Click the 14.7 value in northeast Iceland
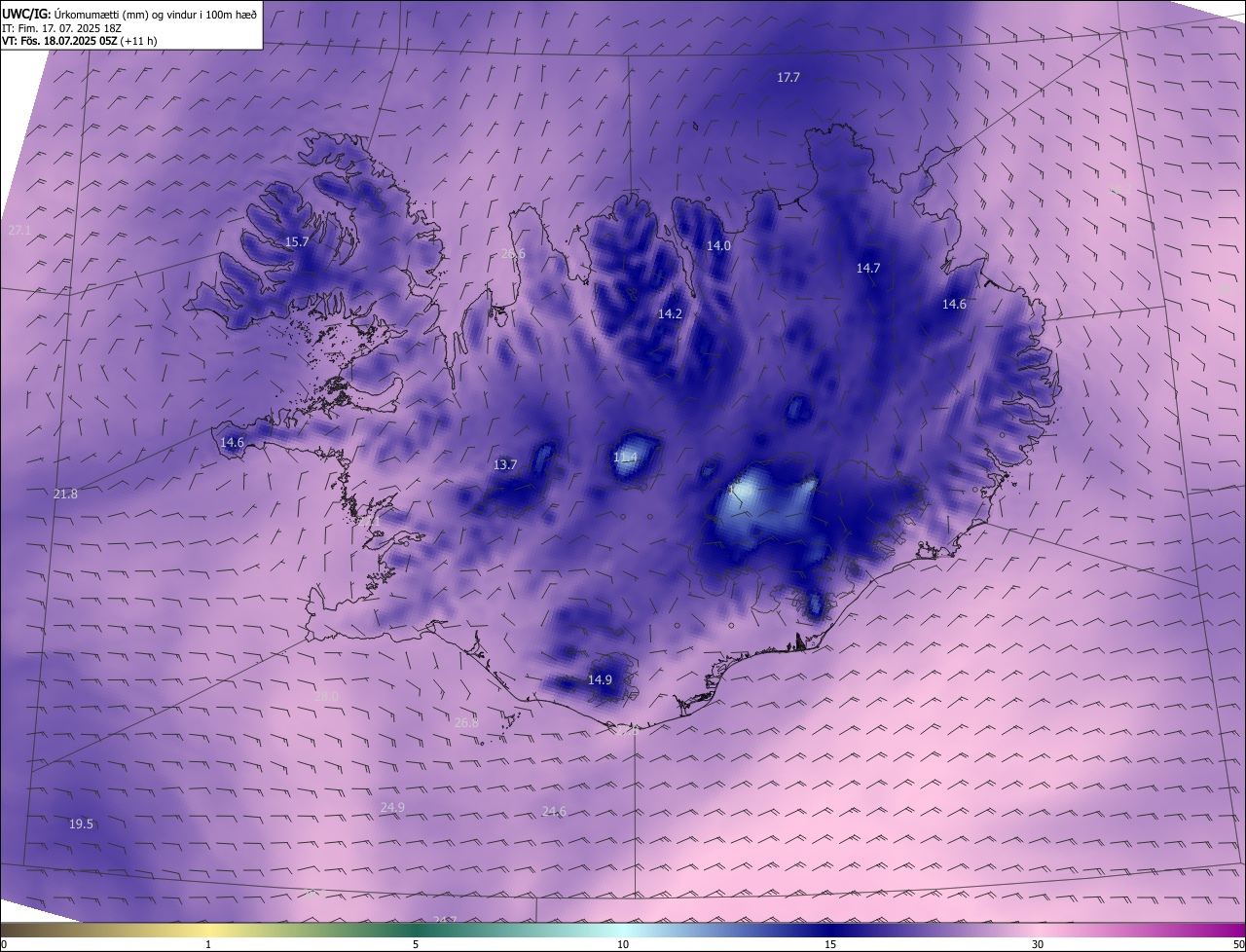This screenshot has width=1246, height=952. click(x=868, y=268)
